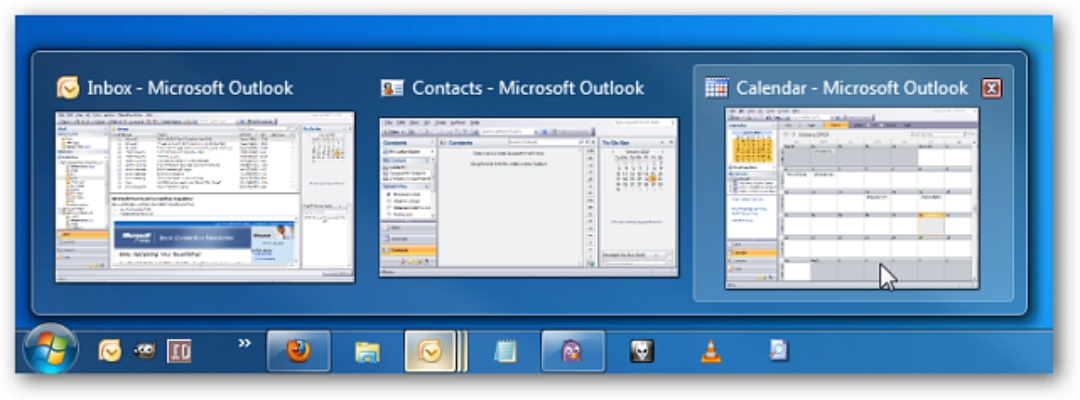1080x400 pixels.
Task: Open the Notepad taskbar icon
Action: pyautogui.click(x=506, y=351)
